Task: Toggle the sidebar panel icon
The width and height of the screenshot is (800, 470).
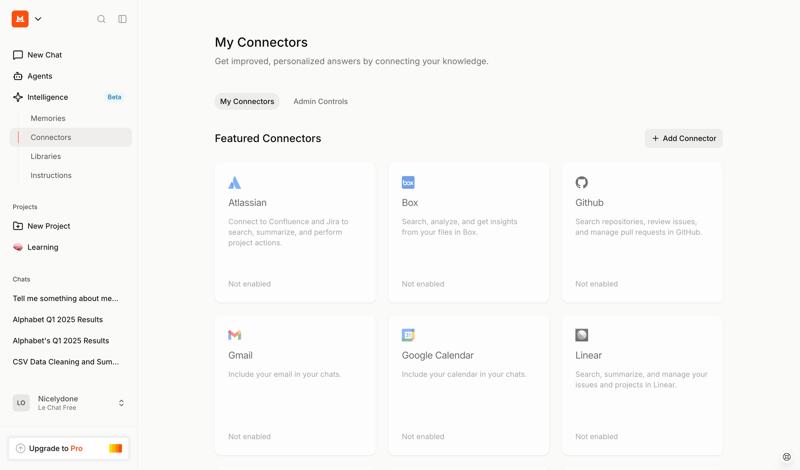Action: tap(123, 19)
